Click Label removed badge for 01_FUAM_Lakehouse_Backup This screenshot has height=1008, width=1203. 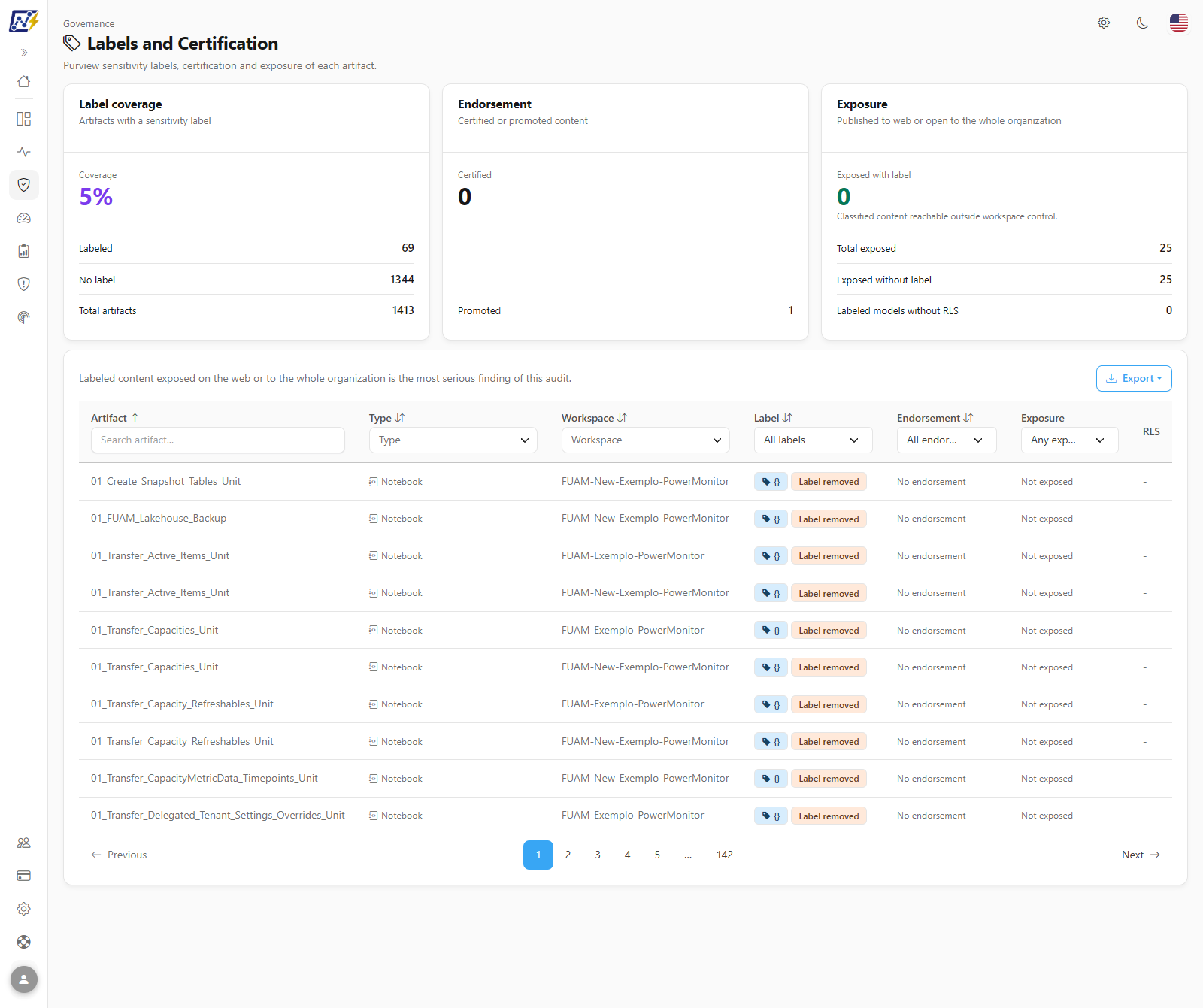[829, 519]
